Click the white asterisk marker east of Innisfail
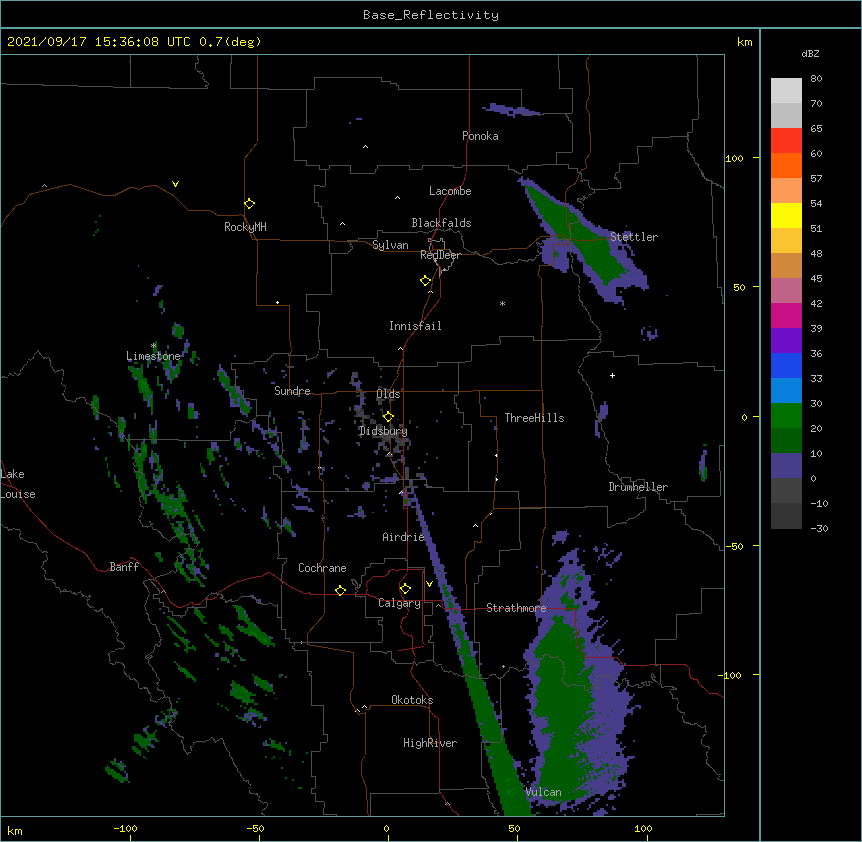This screenshot has height=842, width=862. coord(502,303)
